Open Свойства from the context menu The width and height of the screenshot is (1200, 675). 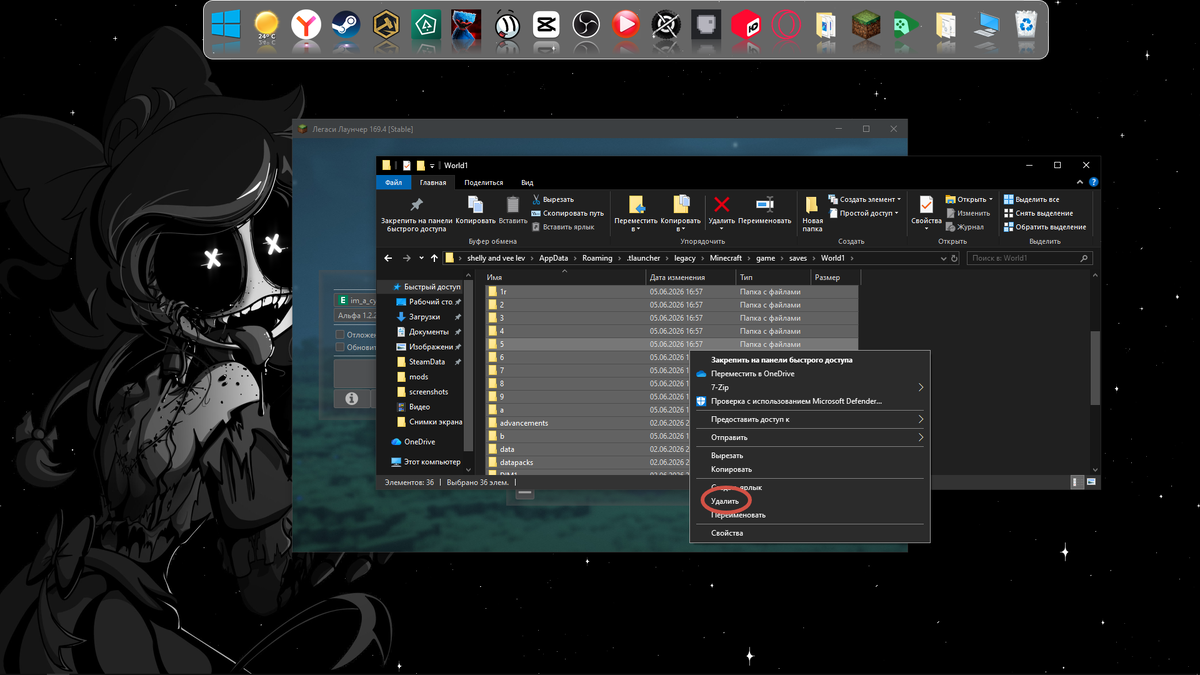pos(727,533)
